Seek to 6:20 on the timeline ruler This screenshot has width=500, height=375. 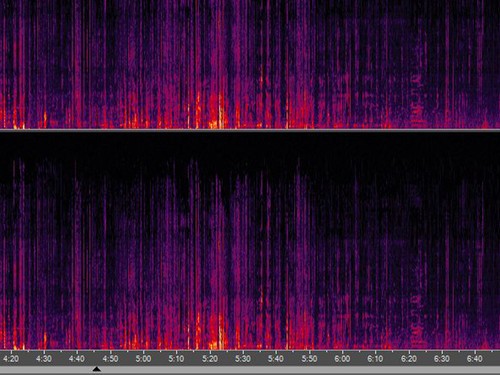click(408, 359)
